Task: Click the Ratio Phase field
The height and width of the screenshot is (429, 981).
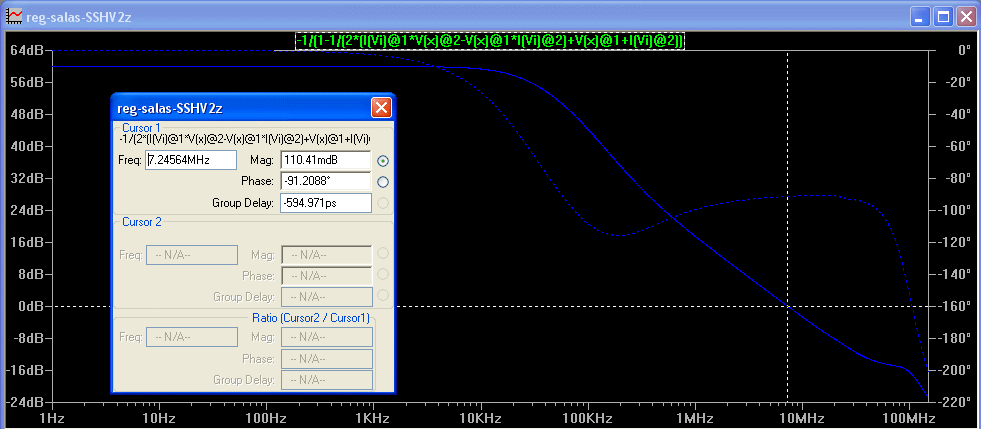Action: [327, 358]
